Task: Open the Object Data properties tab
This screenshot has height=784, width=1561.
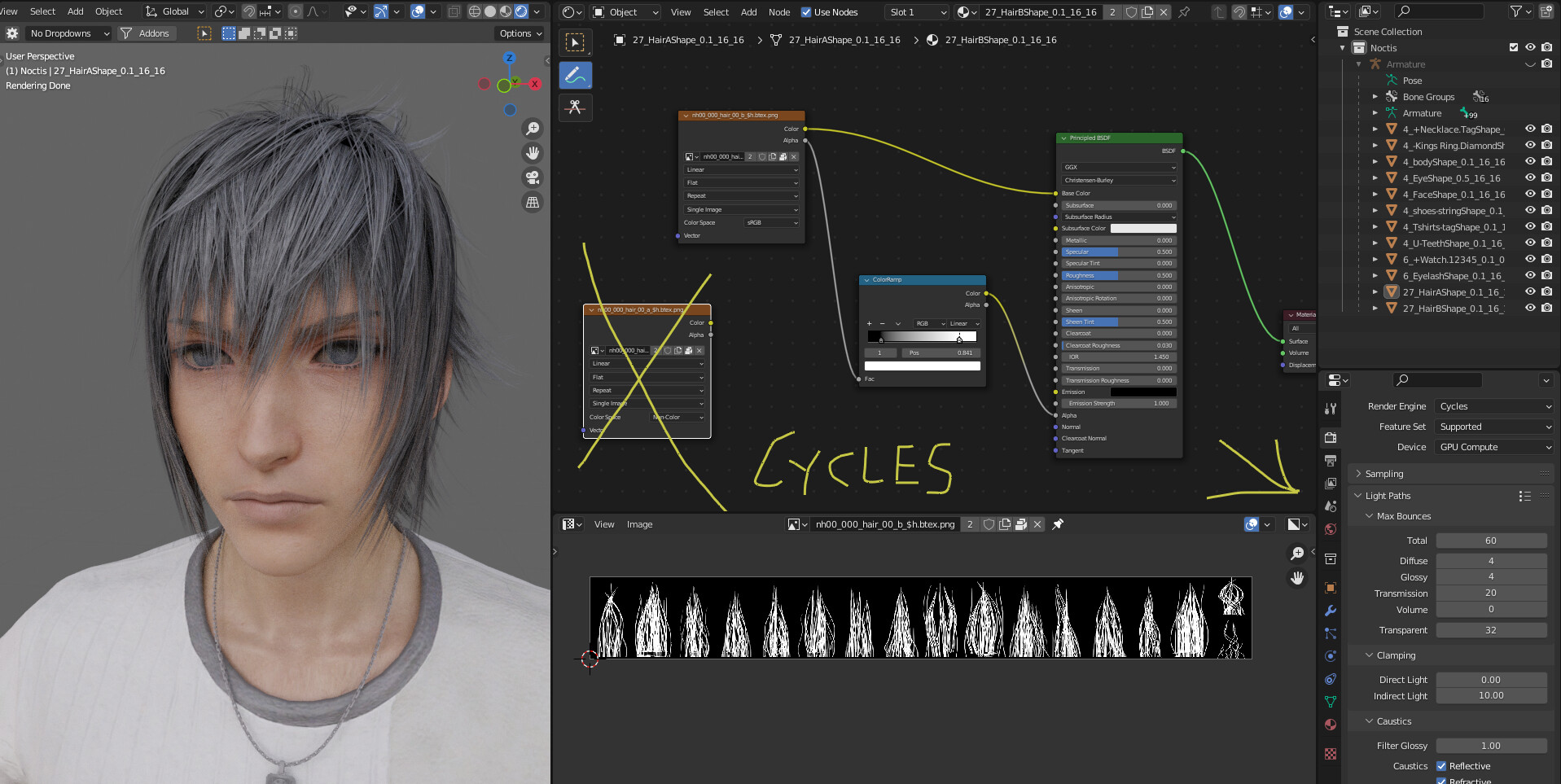Action: (1331, 702)
